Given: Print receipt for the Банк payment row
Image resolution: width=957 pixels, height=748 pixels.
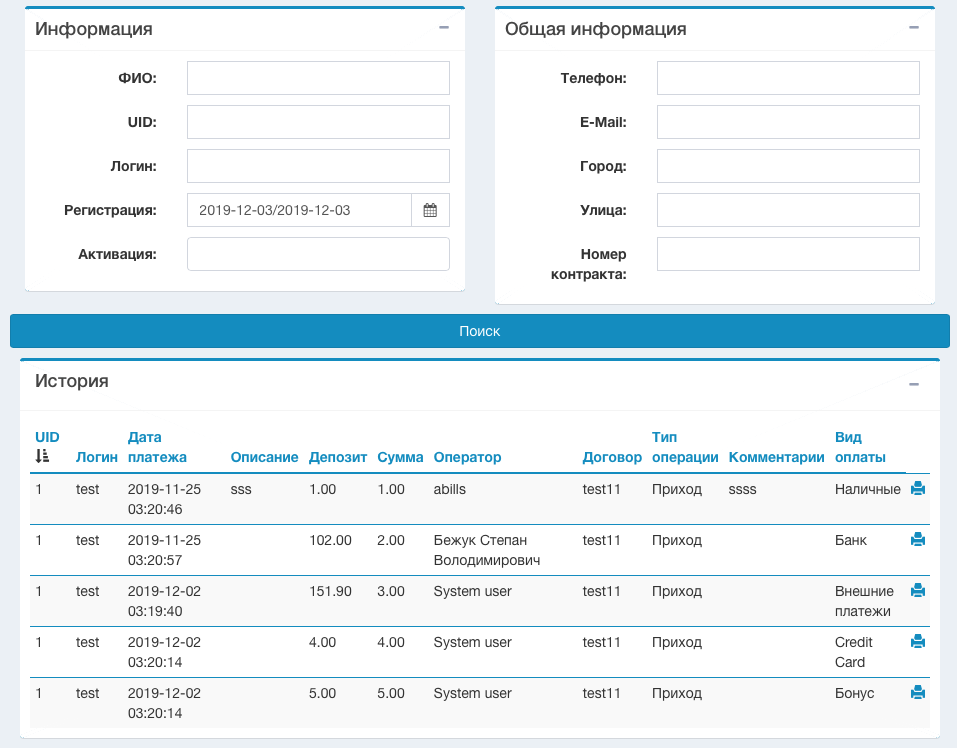Looking at the screenshot, I should click(918, 540).
